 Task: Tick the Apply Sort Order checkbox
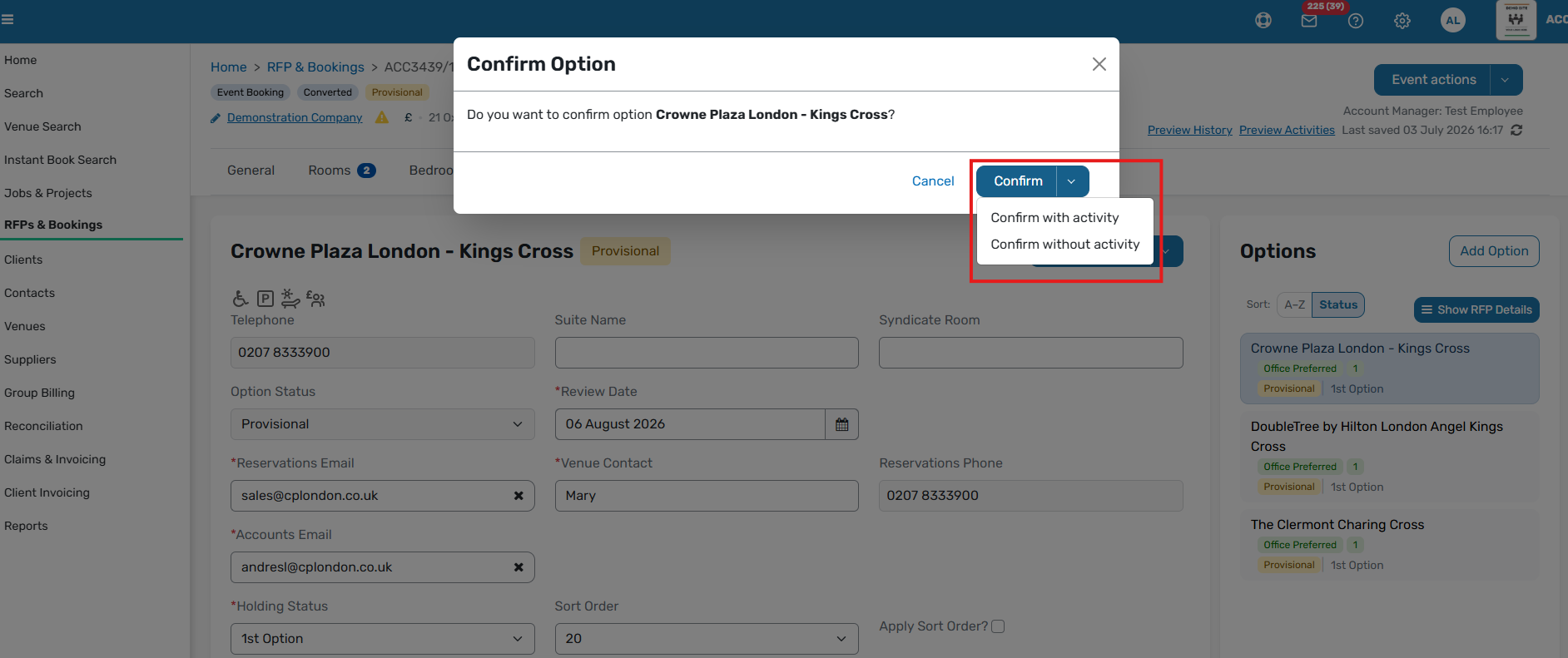coord(998,626)
